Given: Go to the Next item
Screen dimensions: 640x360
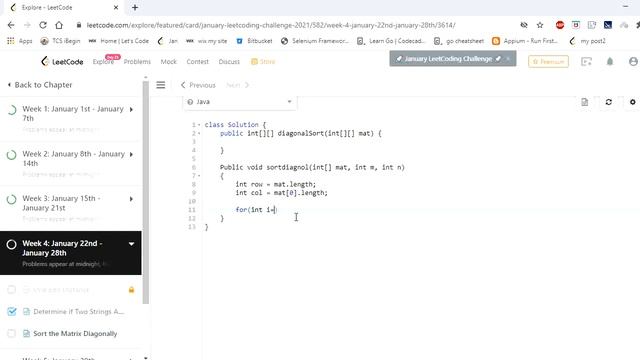Looking at the screenshot, I should click(x=238, y=85).
